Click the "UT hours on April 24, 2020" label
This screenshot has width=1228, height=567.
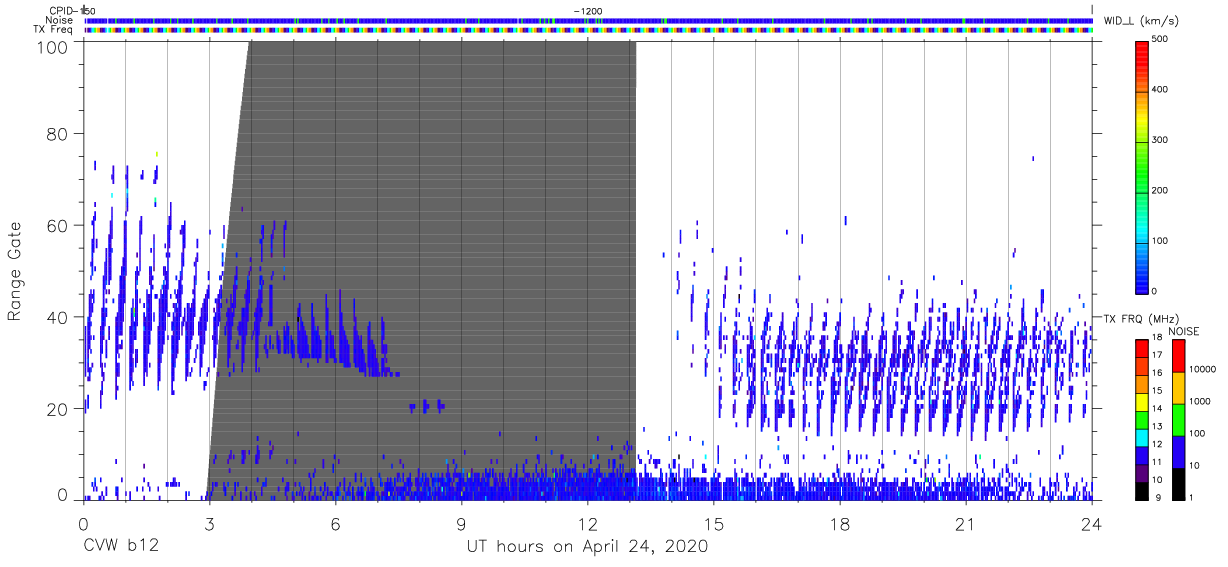pos(587,547)
